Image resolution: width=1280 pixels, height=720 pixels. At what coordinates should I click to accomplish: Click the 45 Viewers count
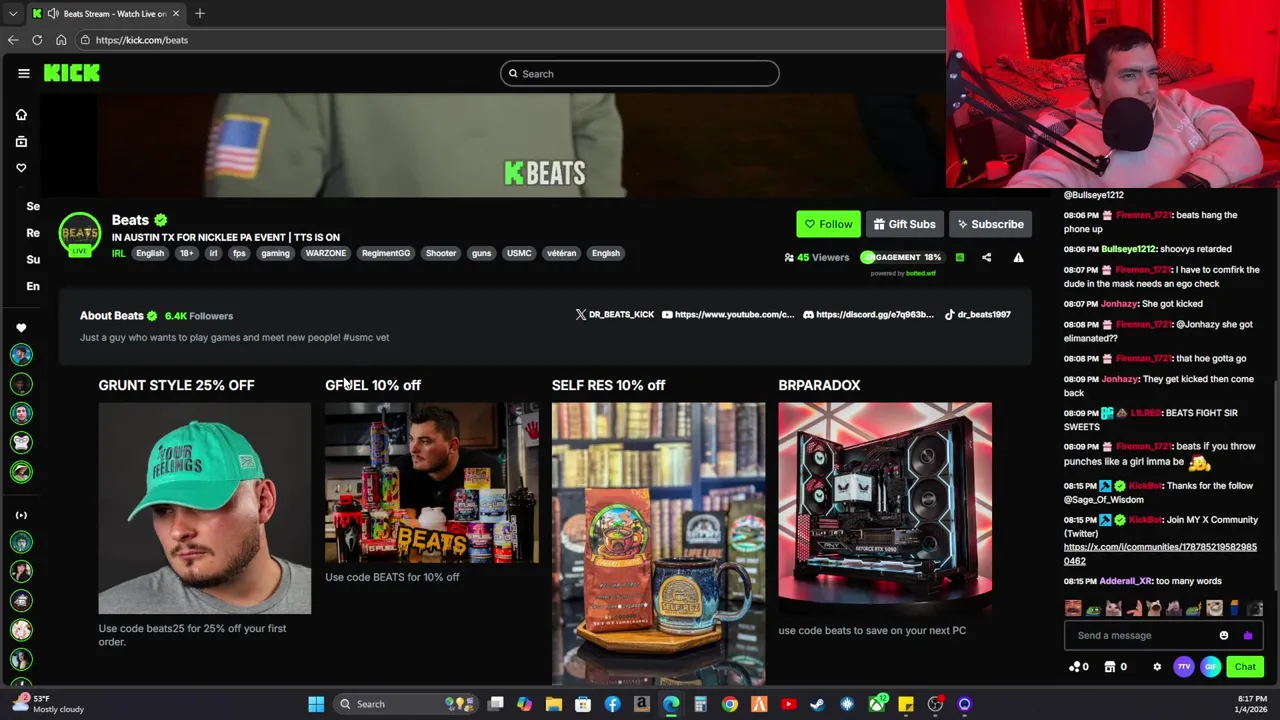tap(817, 257)
